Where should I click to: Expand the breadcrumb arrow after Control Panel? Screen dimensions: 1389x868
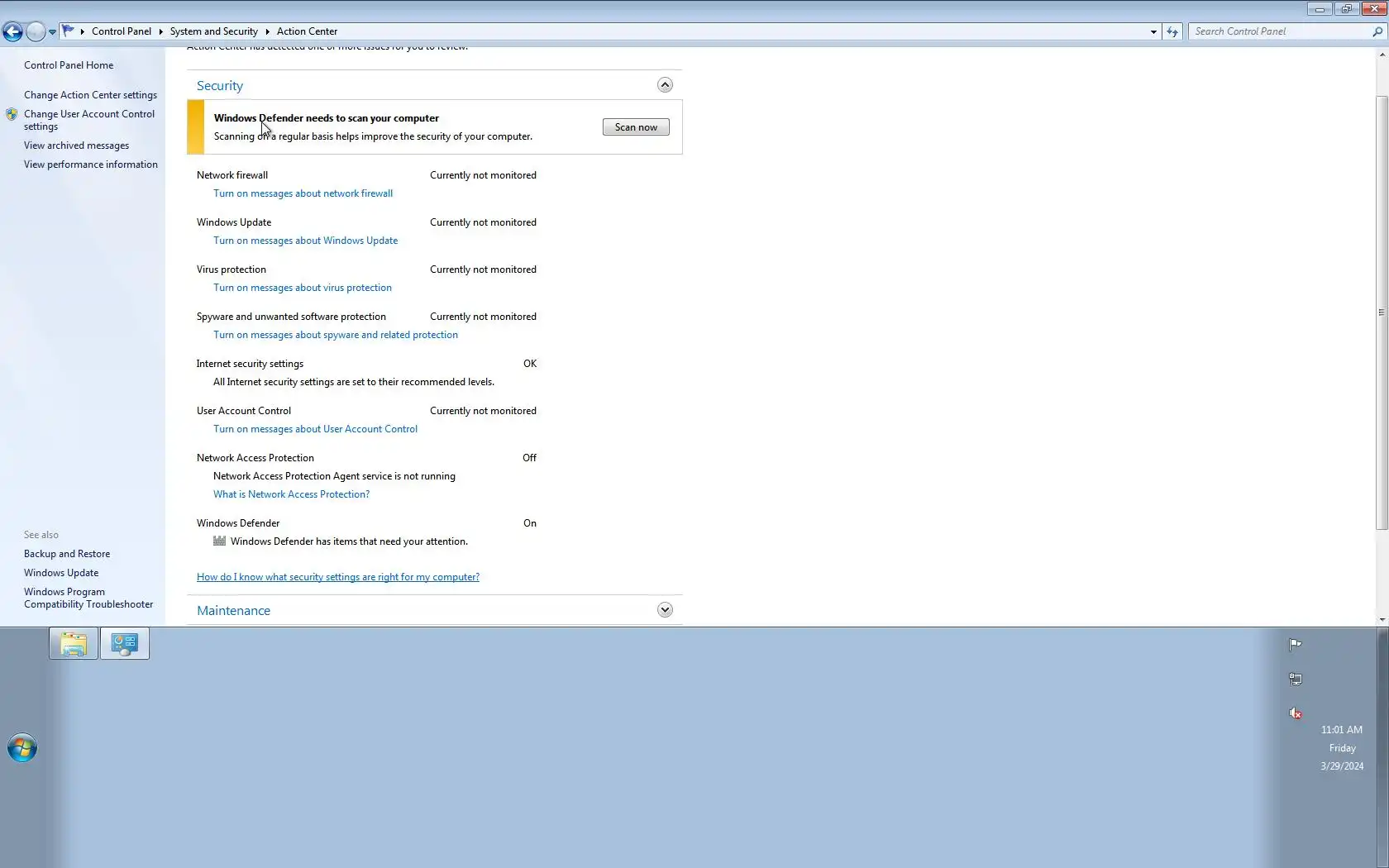point(160,31)
